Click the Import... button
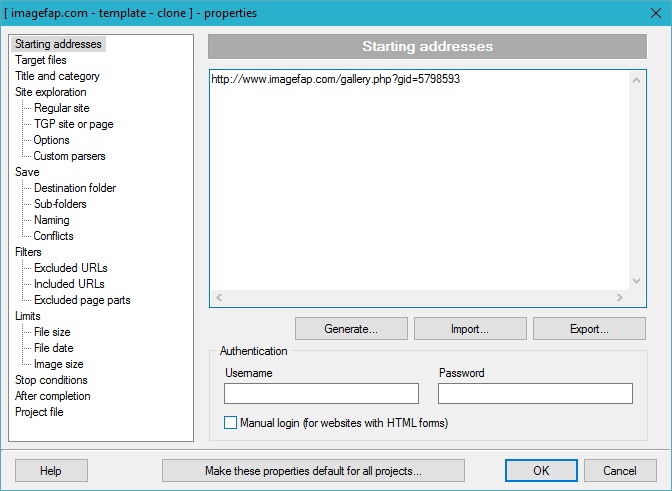672x491 pixels. [470, 329]
